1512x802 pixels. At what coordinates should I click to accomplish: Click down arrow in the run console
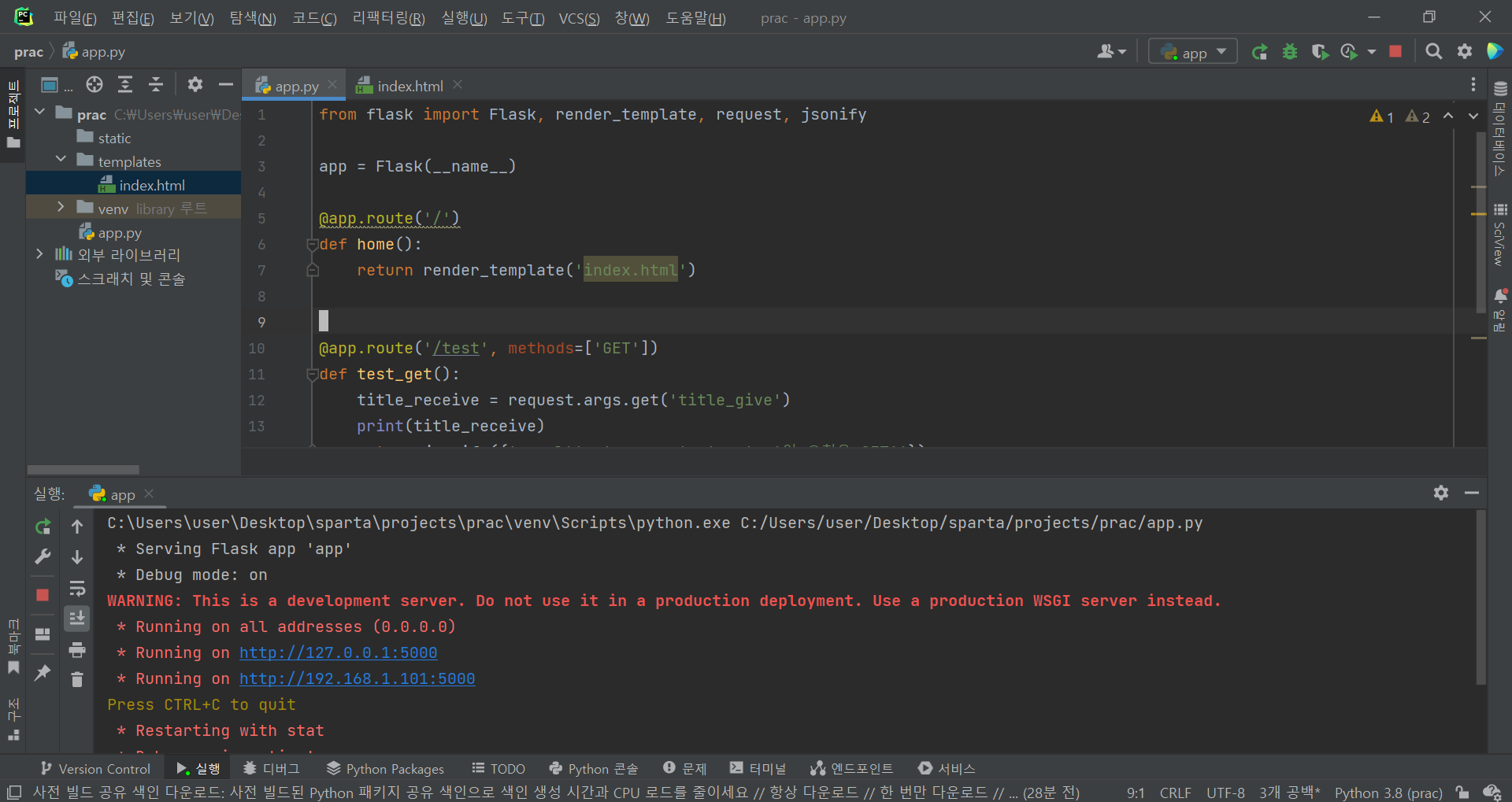point(77,556)
